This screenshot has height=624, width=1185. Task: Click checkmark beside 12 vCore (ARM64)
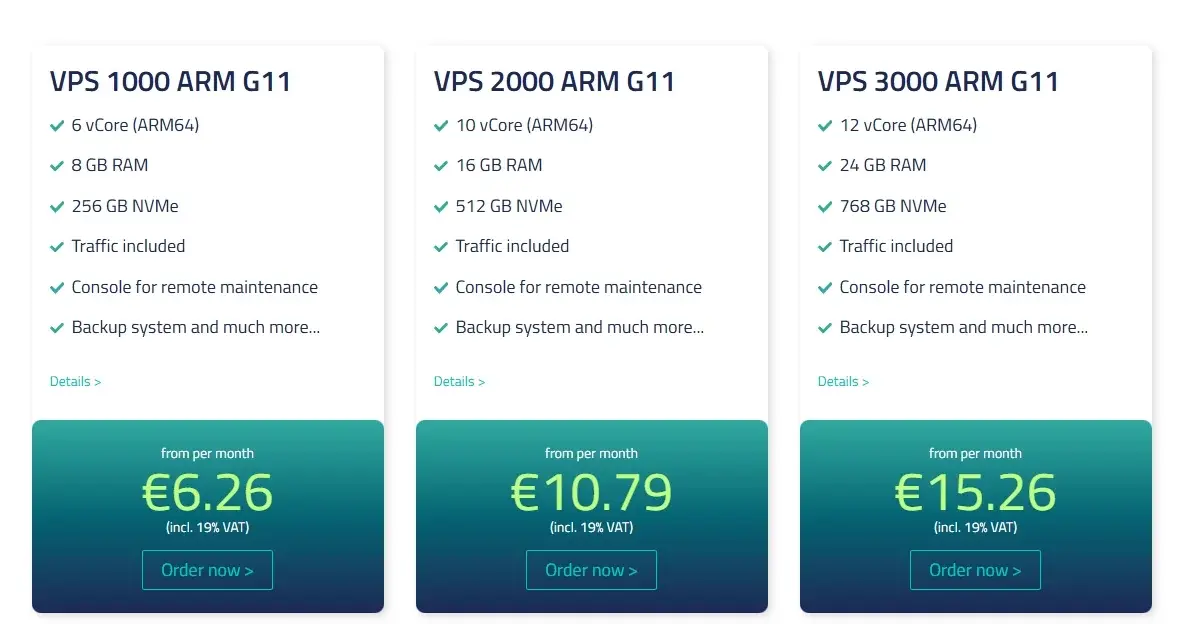(825, 125)
